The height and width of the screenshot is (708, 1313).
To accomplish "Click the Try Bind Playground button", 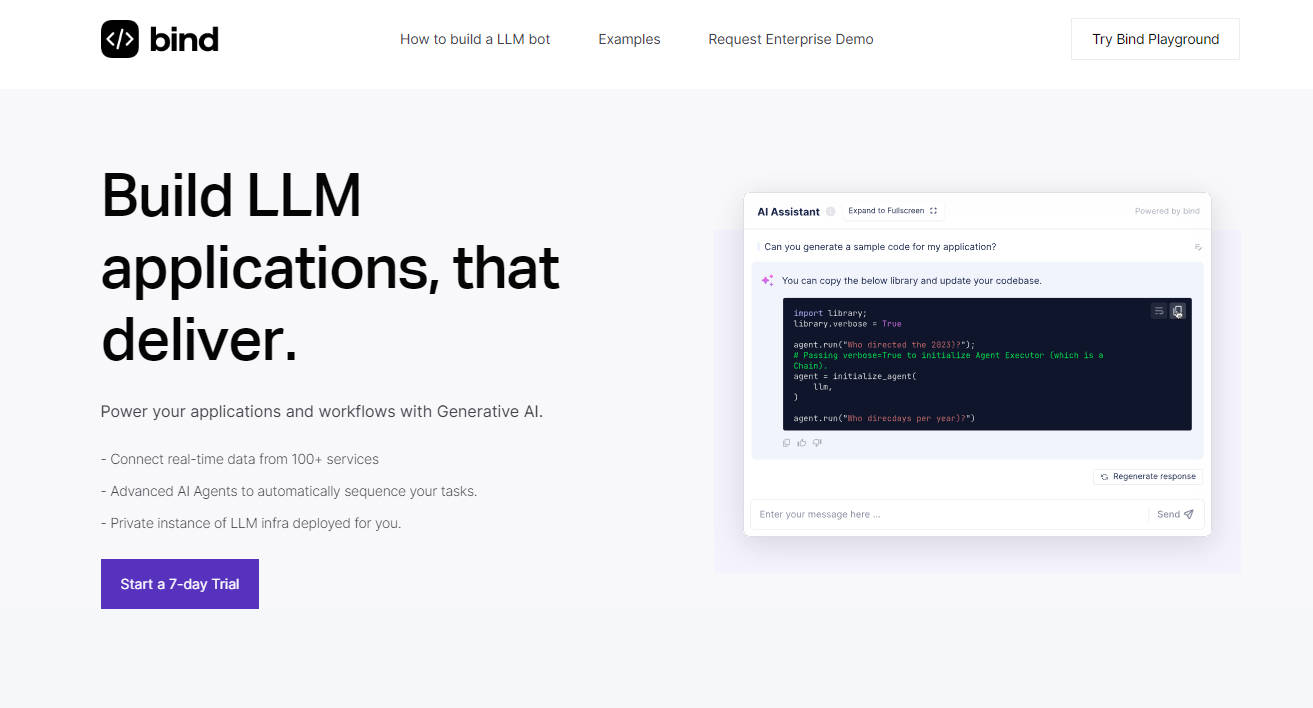I will coord(1155,39).
